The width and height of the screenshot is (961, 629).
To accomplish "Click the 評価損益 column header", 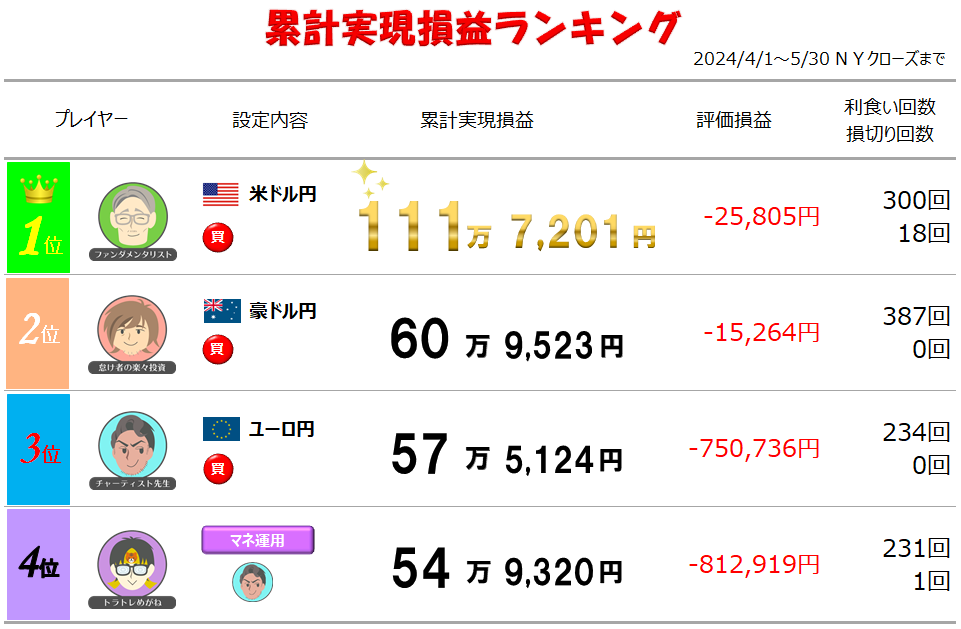I will coord(734,120).
